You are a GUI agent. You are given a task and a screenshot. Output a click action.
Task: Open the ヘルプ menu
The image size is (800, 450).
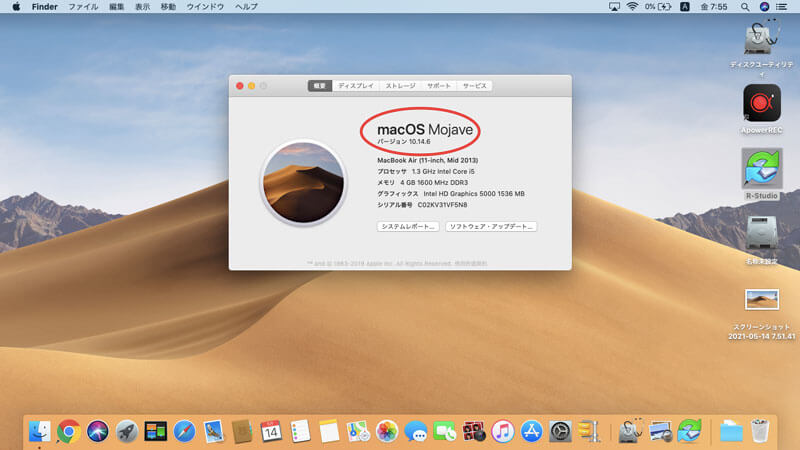[x=246, y=7]
